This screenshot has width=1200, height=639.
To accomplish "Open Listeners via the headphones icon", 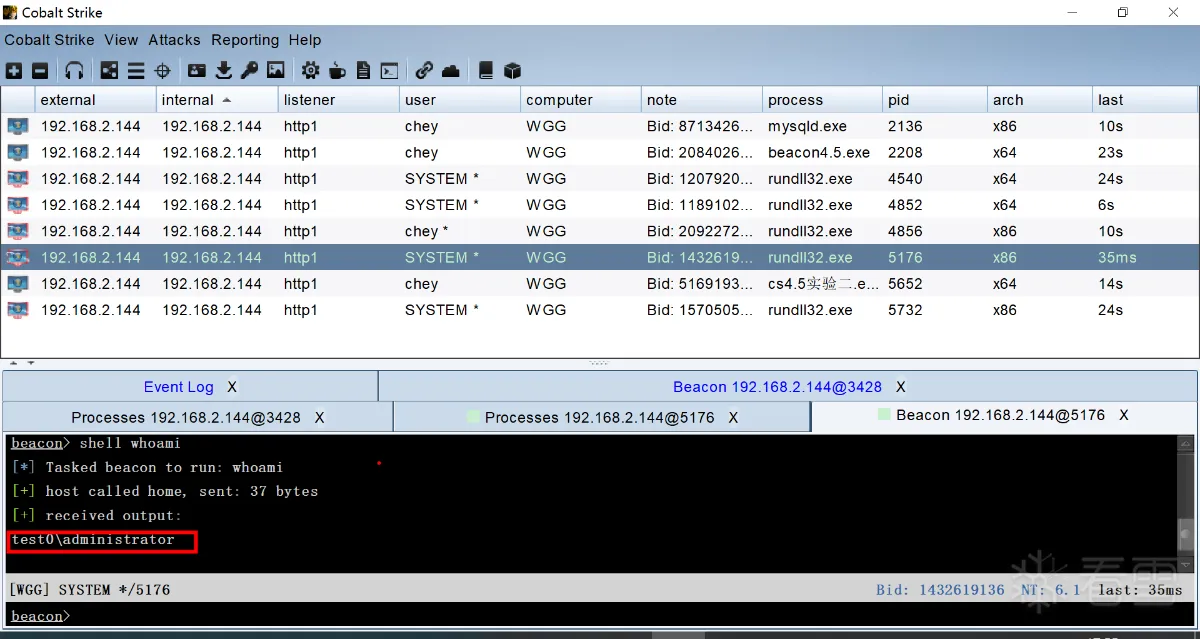I will (75, 71).
